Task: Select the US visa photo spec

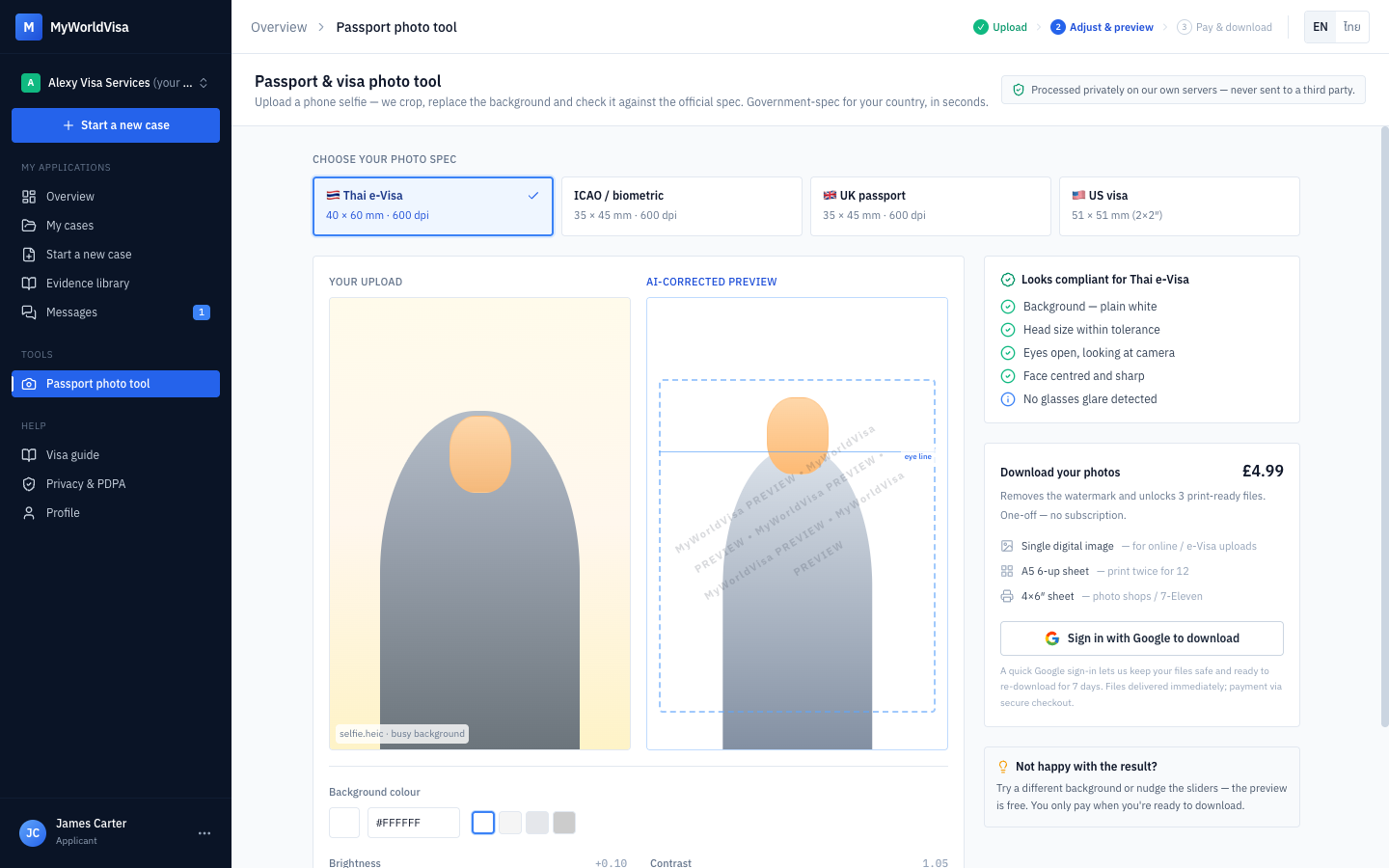Action: point(1180,206)
